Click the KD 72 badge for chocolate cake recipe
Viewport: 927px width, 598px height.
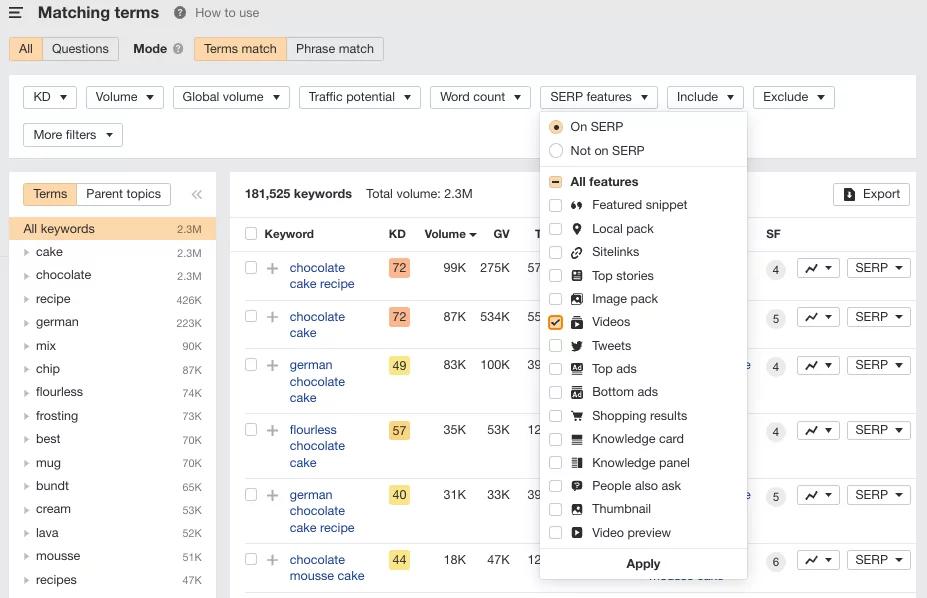click(x=399, y=268)
